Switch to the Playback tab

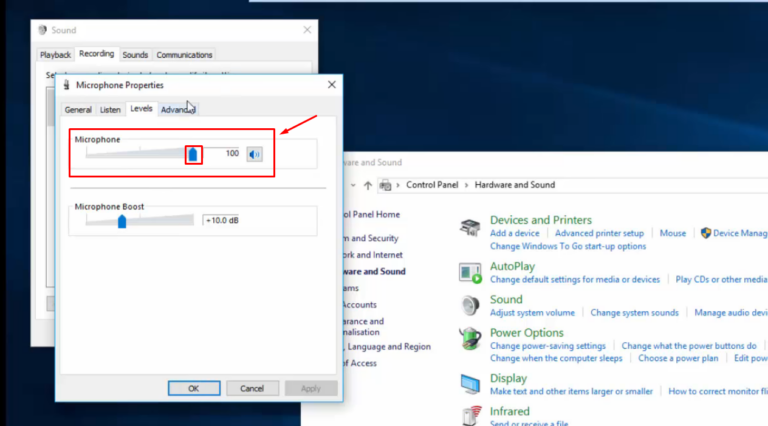pos(55,55)
